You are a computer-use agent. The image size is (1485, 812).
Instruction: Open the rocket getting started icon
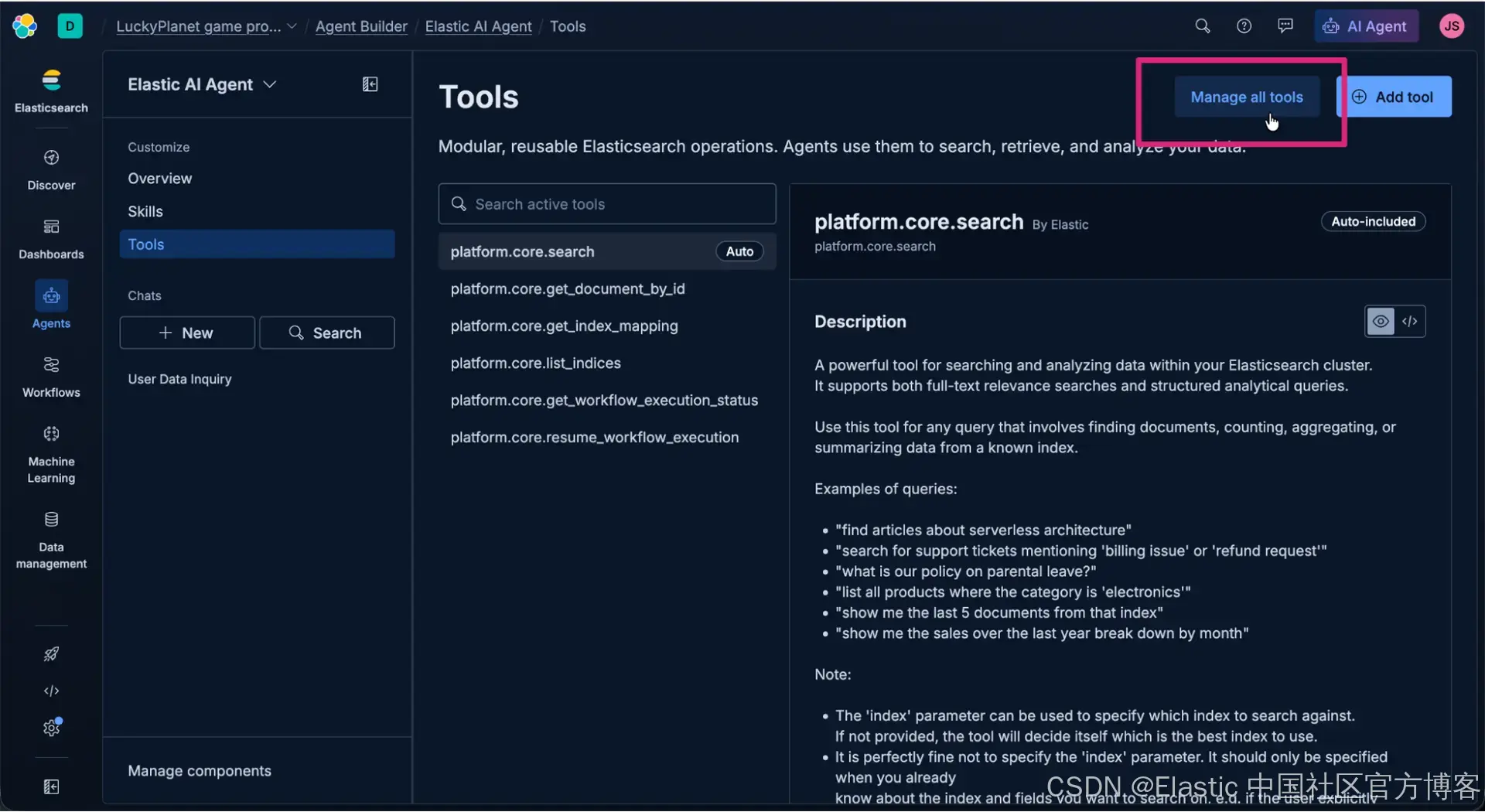51,654
